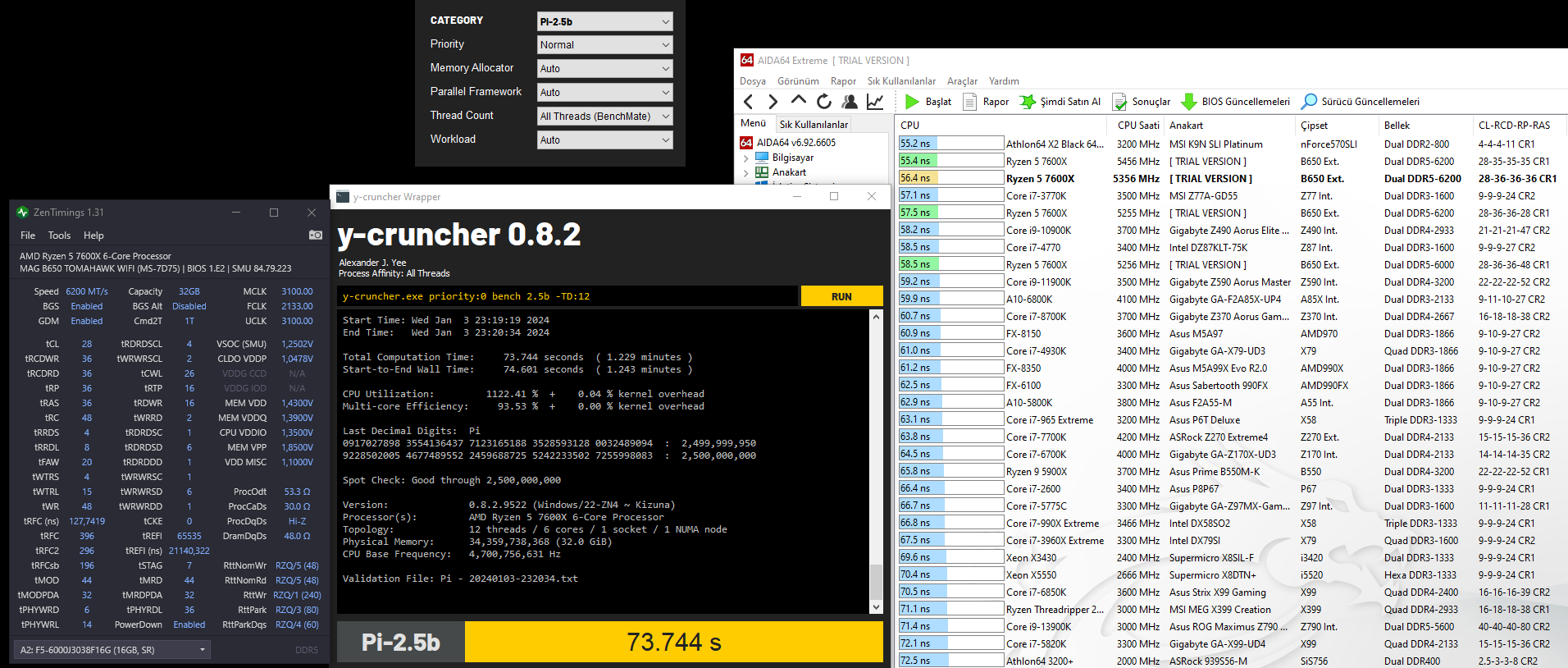
Task: Click the yellow RUN button in y-cruncher
Action: [841, 296]
